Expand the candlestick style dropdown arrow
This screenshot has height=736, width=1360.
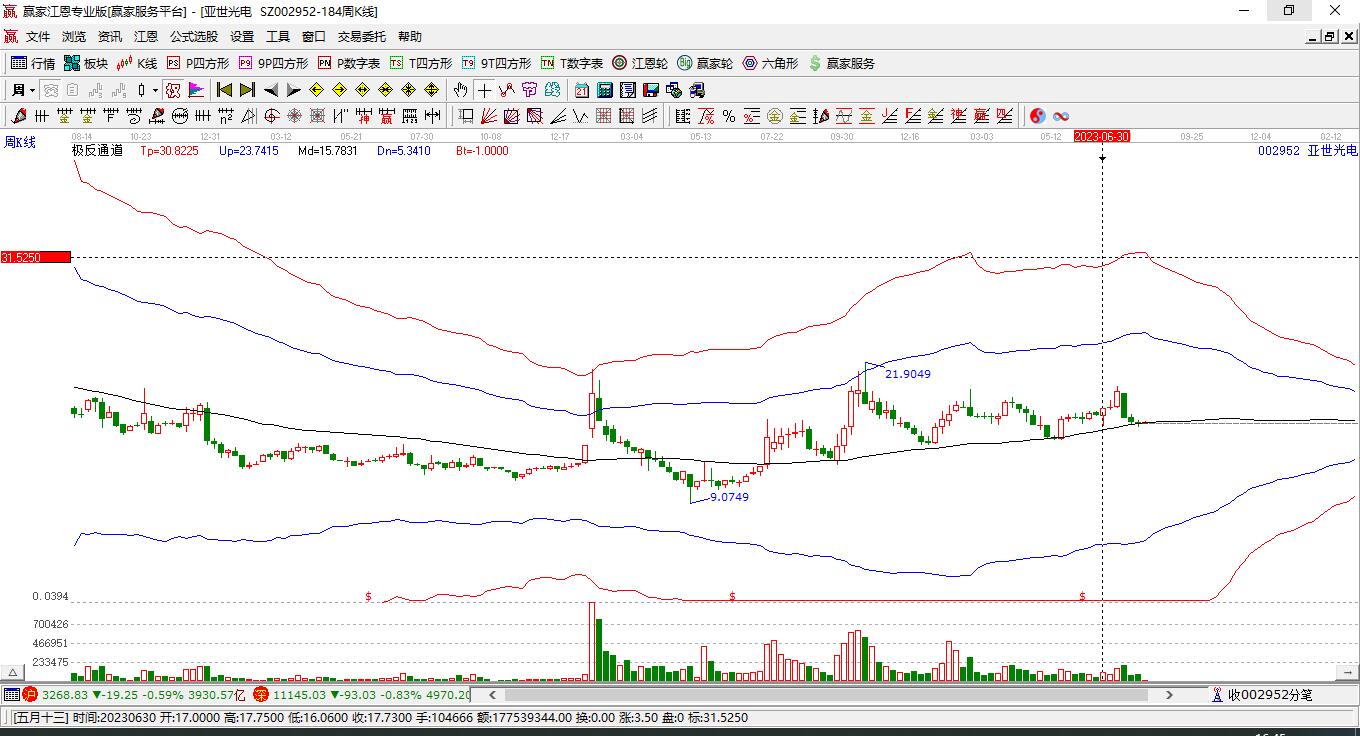click(155, 90)
